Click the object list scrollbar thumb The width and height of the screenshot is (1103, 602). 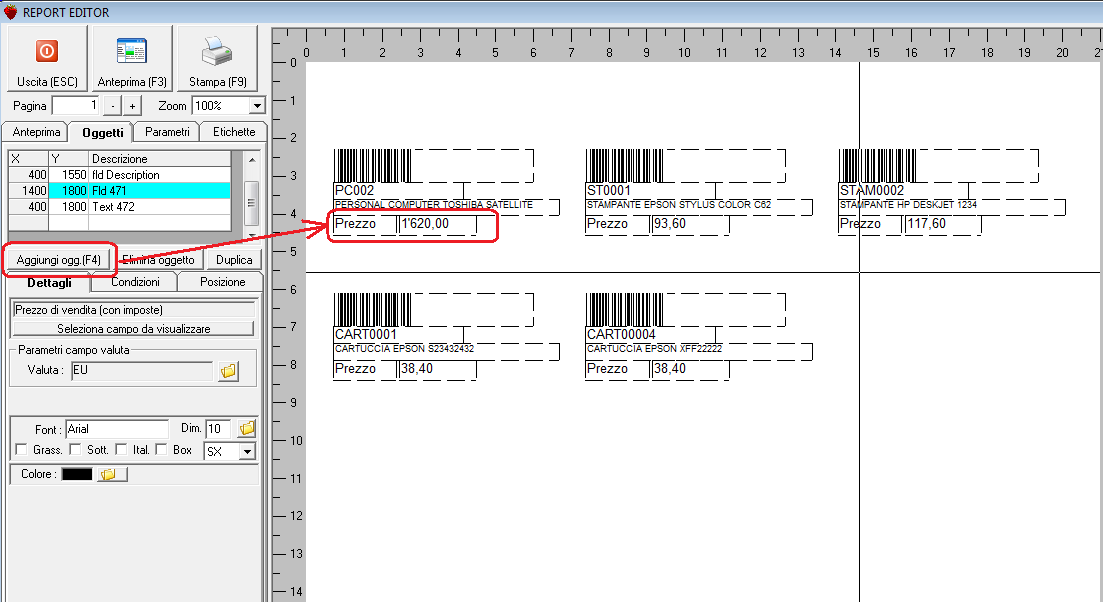(251, 201)
